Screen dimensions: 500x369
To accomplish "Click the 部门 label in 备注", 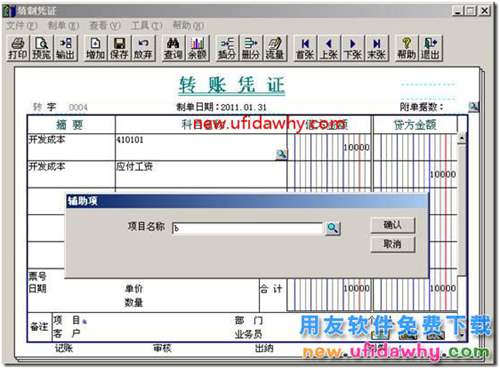I will 249,321.
